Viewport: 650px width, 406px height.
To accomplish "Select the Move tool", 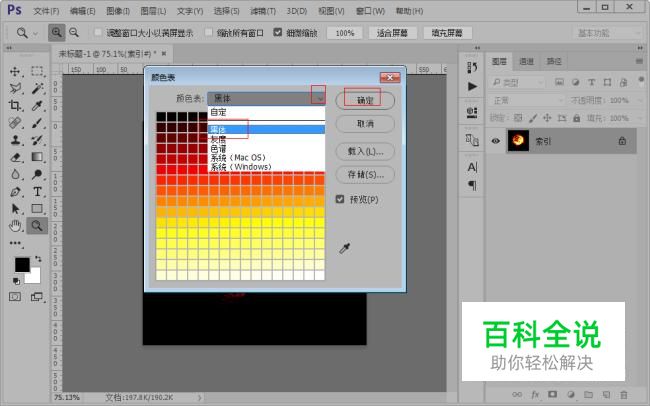I will pos(15,71).
